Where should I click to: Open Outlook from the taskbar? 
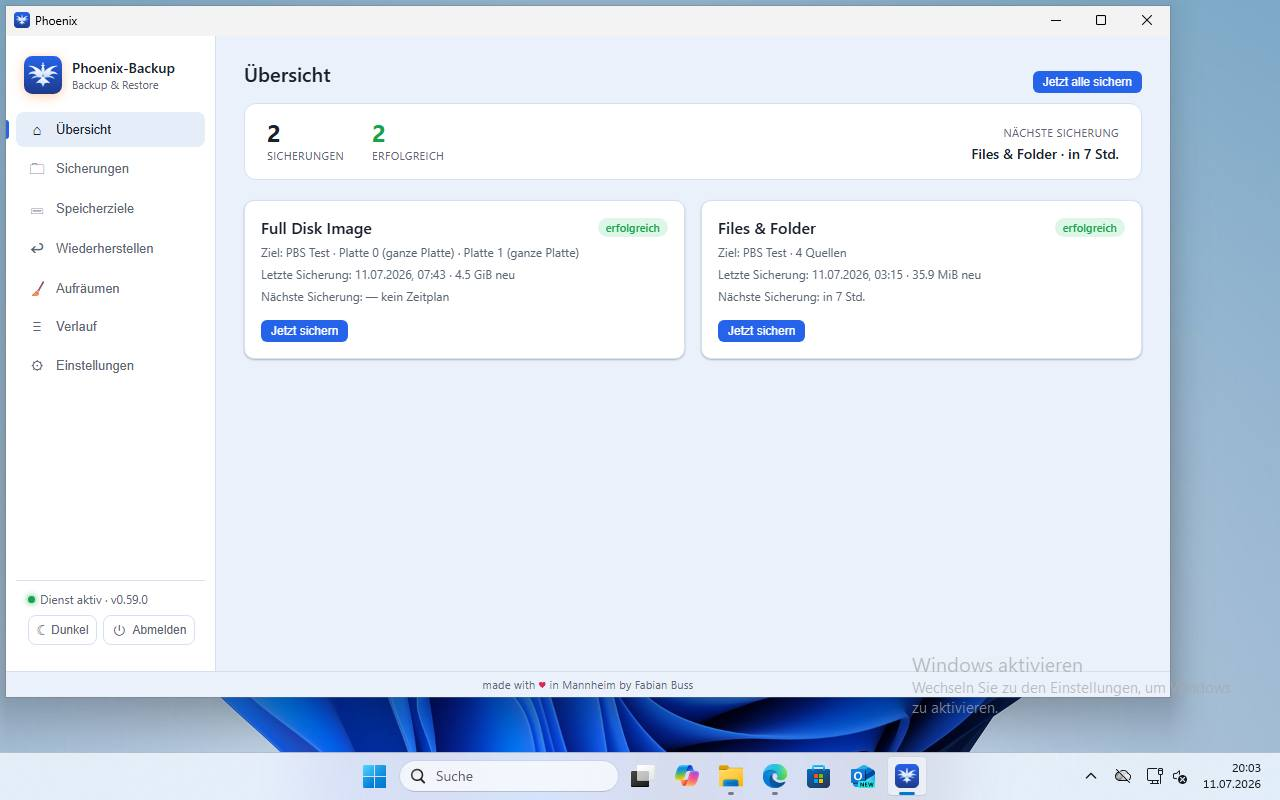(x=862, y=776)
